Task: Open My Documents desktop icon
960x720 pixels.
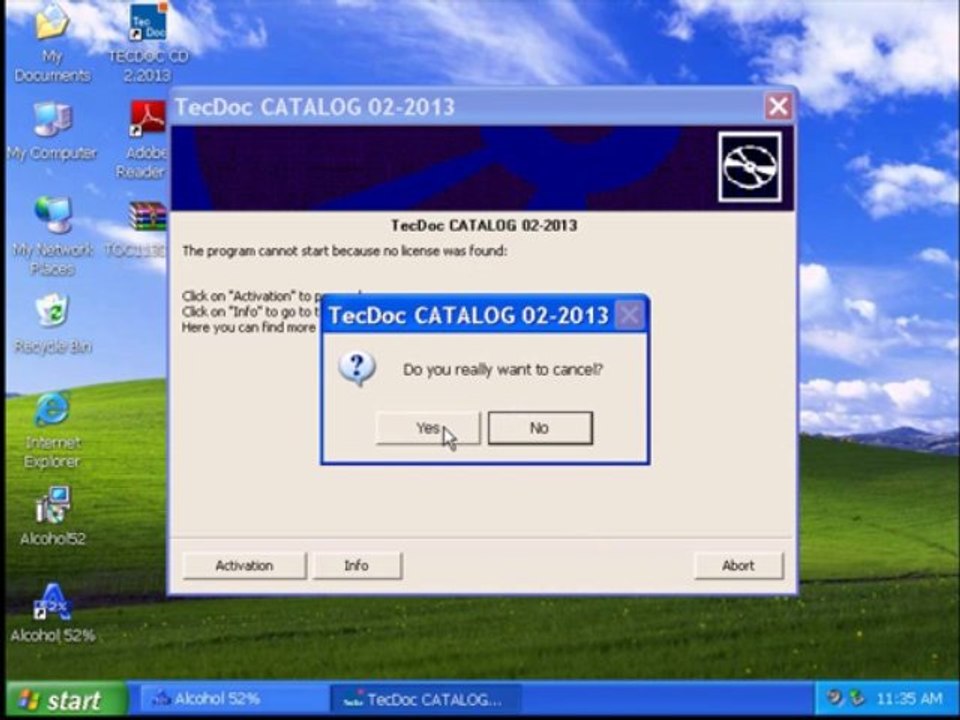Action: point(52,42)
